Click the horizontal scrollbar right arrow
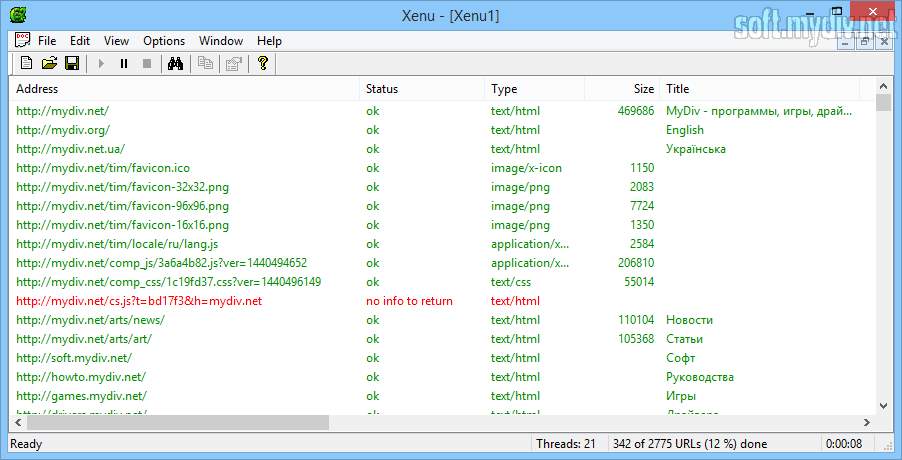Screen dimensions: 902x460 click(x=866, y=422)
